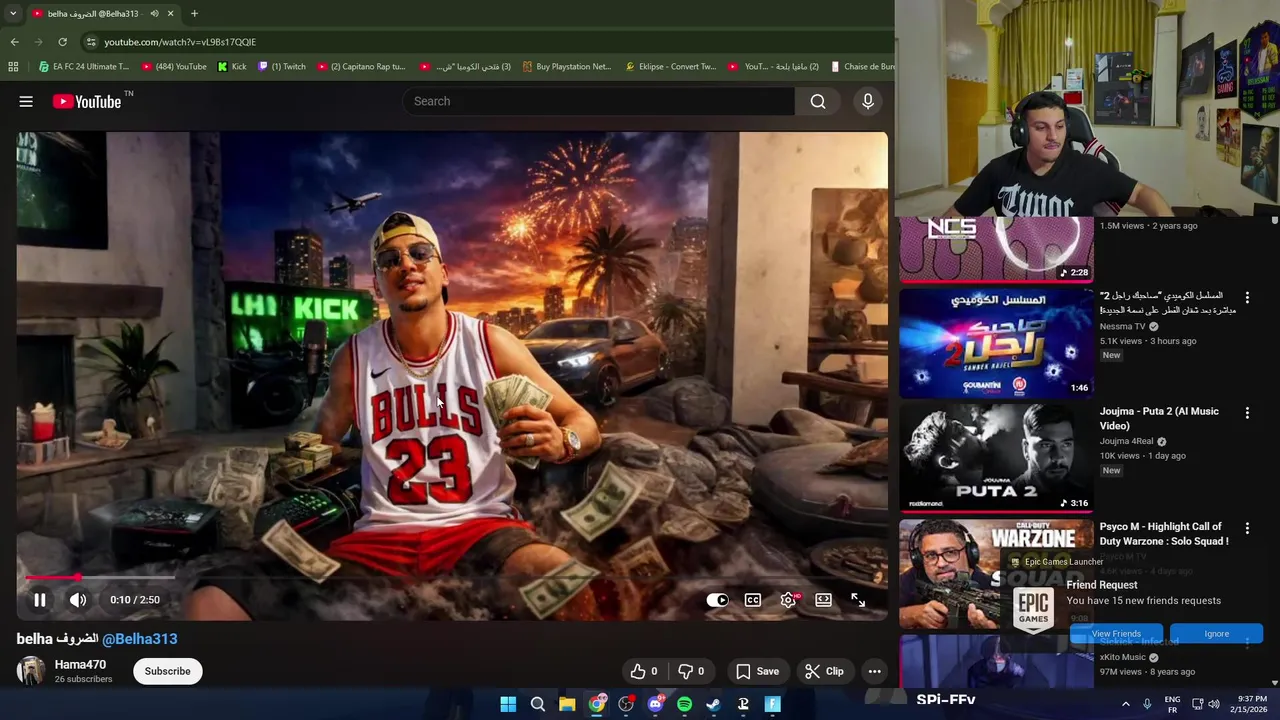This screenshot has width=1280, height=720.
Task: Open Steam from the taskbar
Action: [713, 704]
